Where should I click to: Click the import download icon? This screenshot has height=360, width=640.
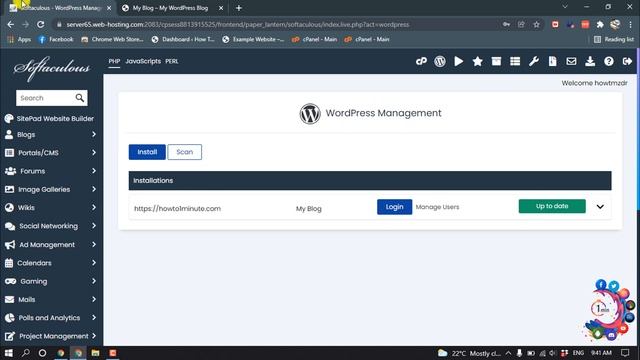590,61
